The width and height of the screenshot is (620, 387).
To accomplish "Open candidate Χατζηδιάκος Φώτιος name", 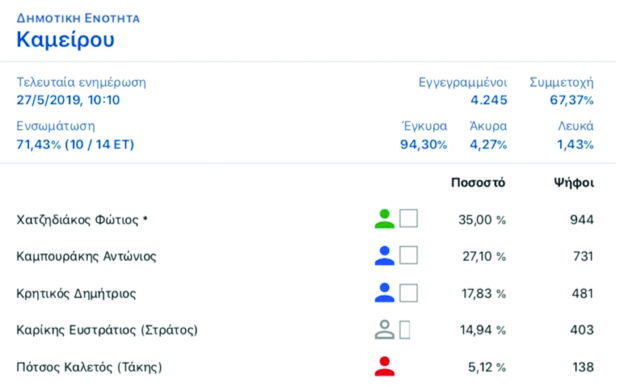I will (x=82, y=219).
